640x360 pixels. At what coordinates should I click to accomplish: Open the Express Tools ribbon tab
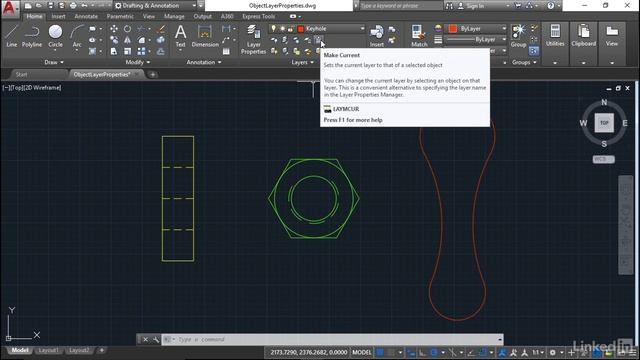258,16
